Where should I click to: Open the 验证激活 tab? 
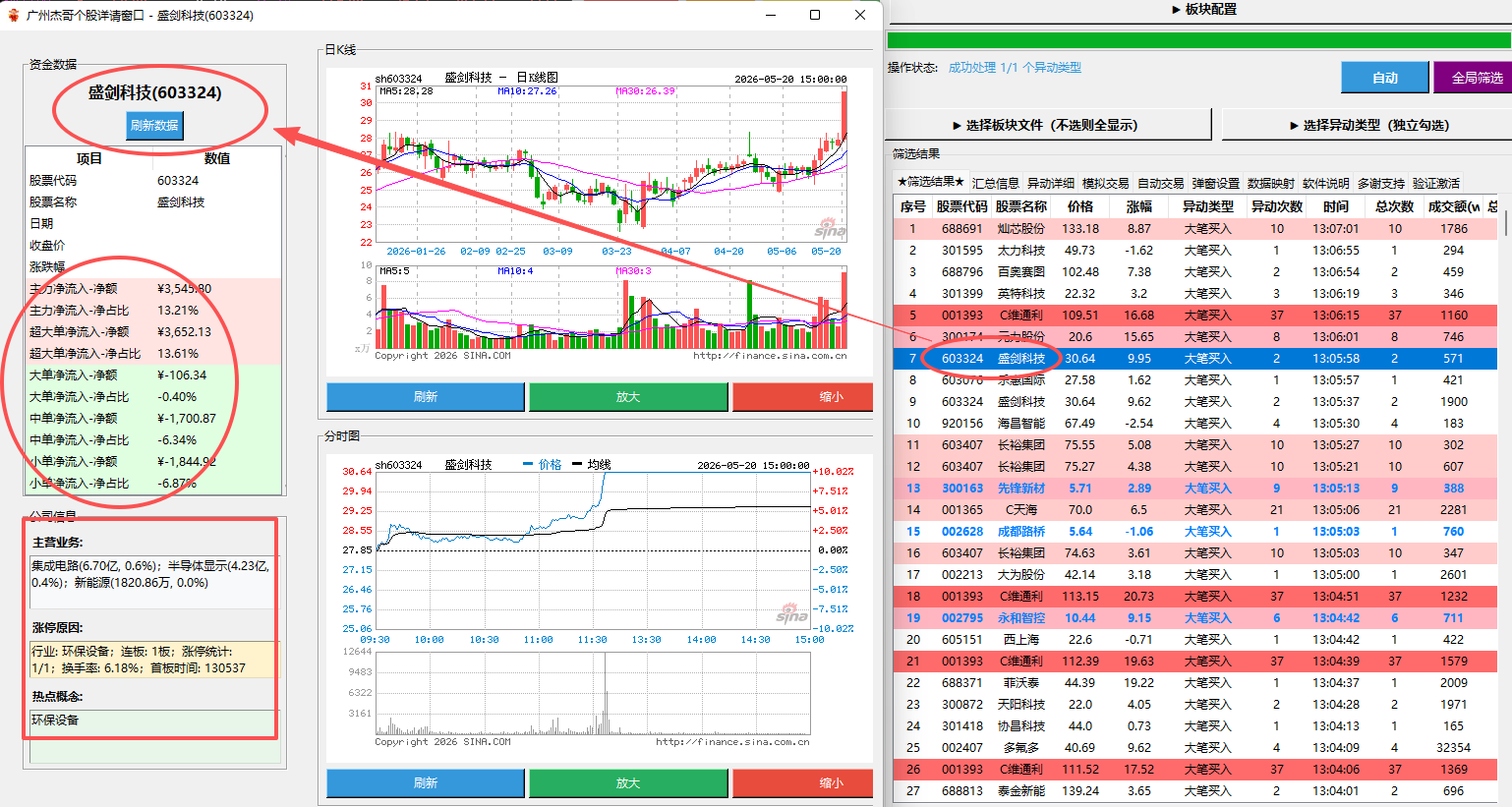click(x=1436, y=184)
